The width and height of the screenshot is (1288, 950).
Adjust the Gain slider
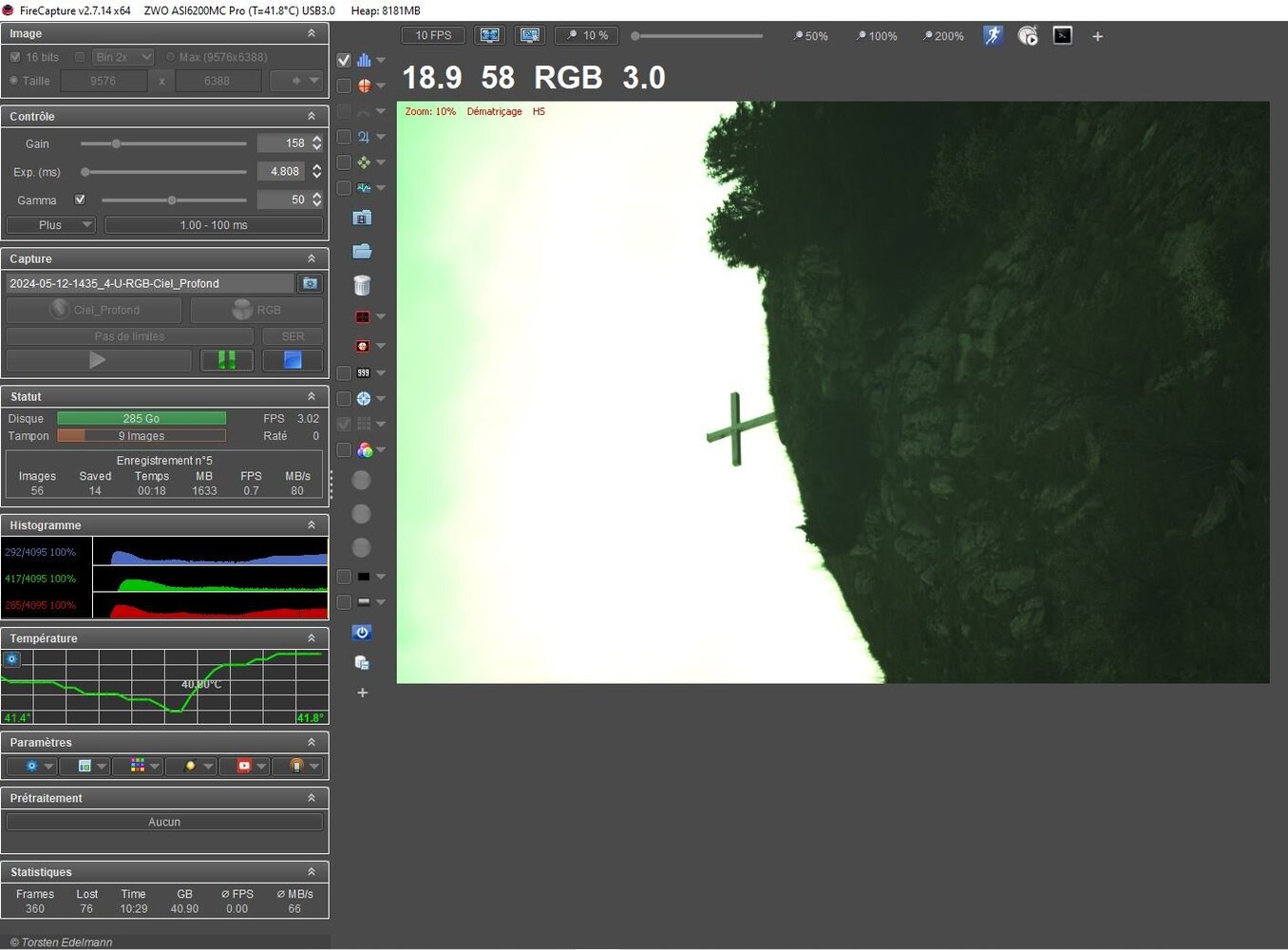tap(116, 143)
